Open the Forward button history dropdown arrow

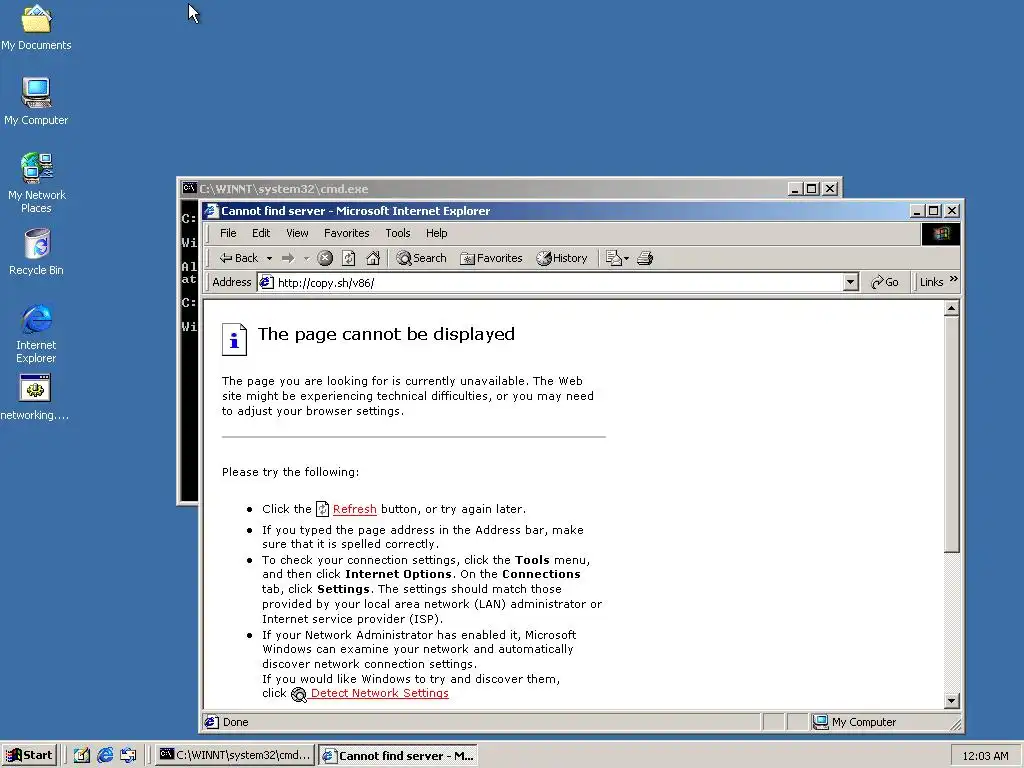[306, 259]
